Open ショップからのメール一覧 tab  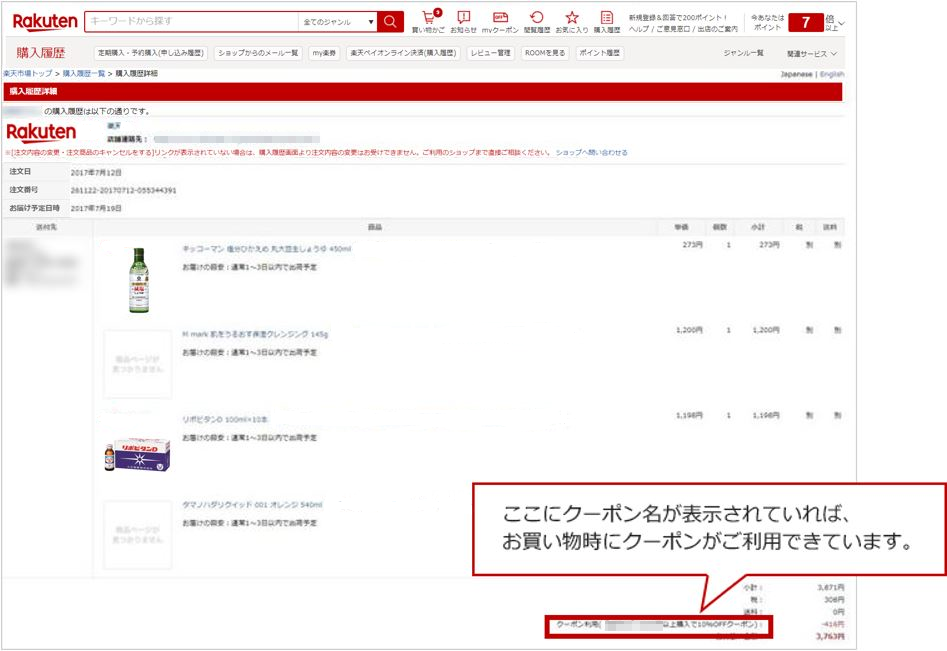(257, 53)
